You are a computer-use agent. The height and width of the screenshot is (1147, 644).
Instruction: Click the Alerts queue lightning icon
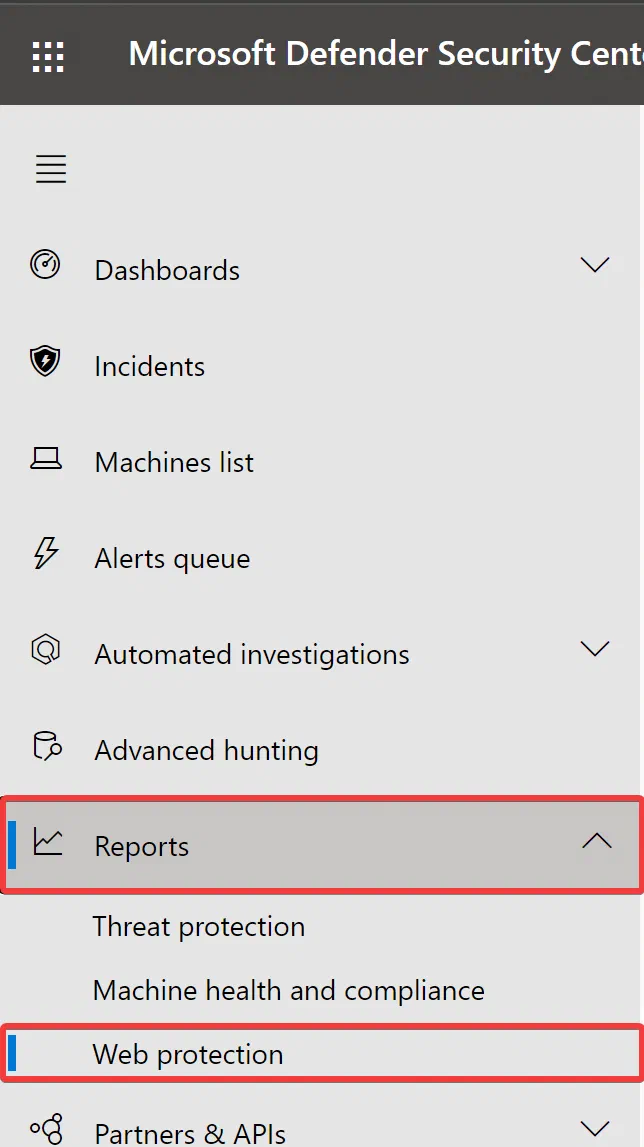46,553
